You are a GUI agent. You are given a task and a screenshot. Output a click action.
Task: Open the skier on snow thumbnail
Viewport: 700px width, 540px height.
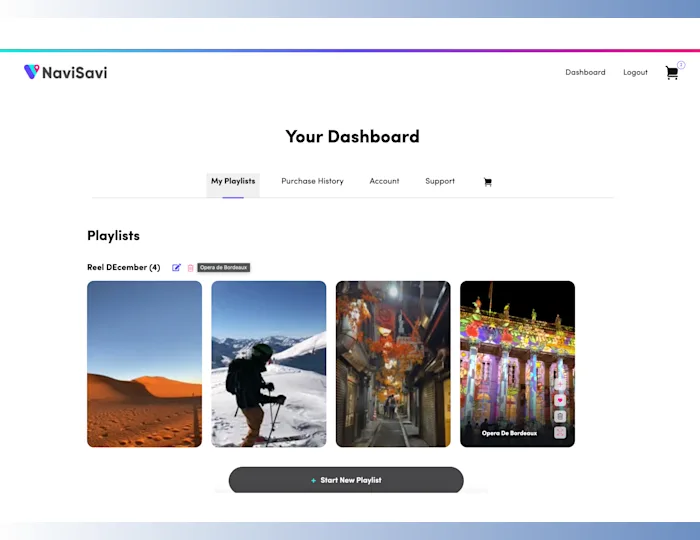pyautogui.click(x=269, y=364)
